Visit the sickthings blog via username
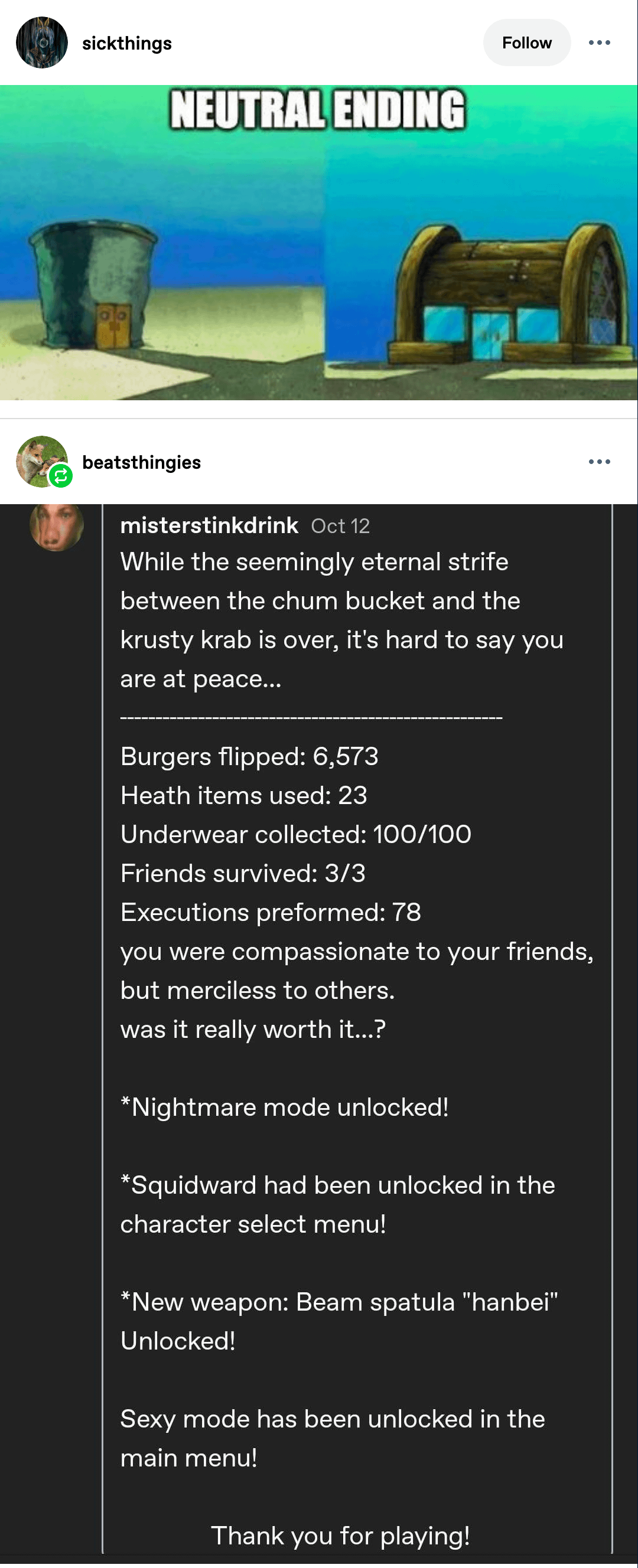This screenshot has width=638, height=1568. 127,43
